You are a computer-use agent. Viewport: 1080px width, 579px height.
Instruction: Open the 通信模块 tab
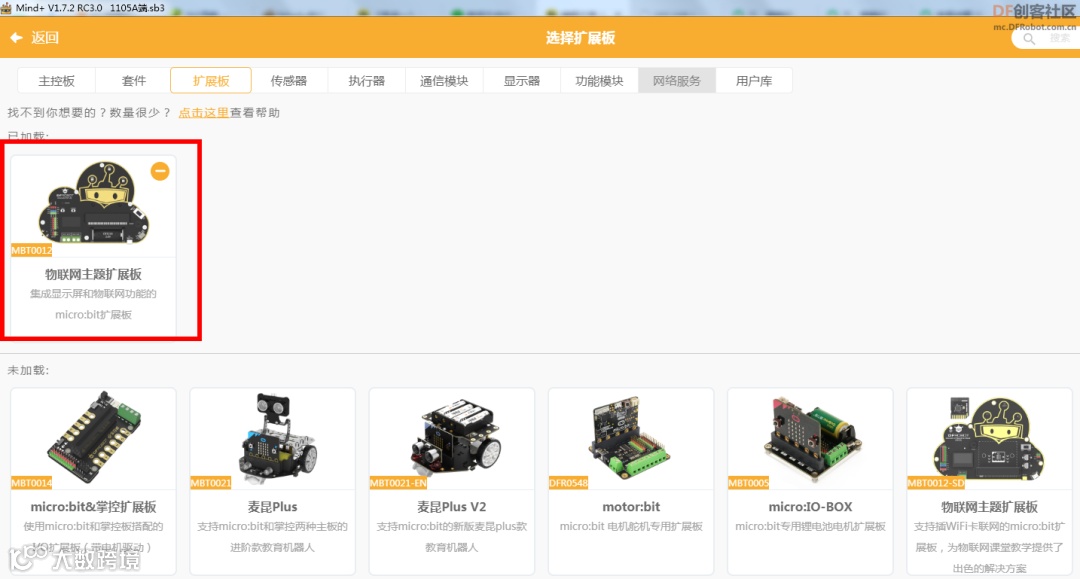444,81
